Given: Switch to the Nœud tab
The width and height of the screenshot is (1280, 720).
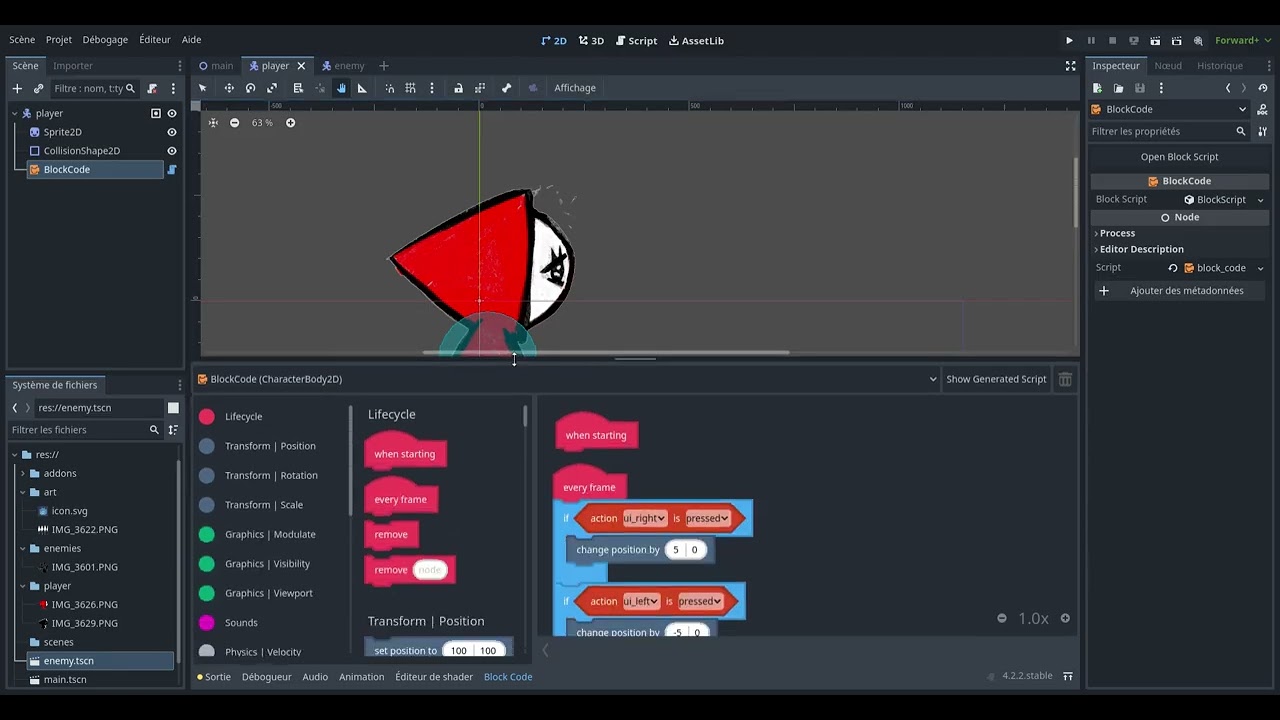Looking at the screenshot, I should (x=1168, y=66).
